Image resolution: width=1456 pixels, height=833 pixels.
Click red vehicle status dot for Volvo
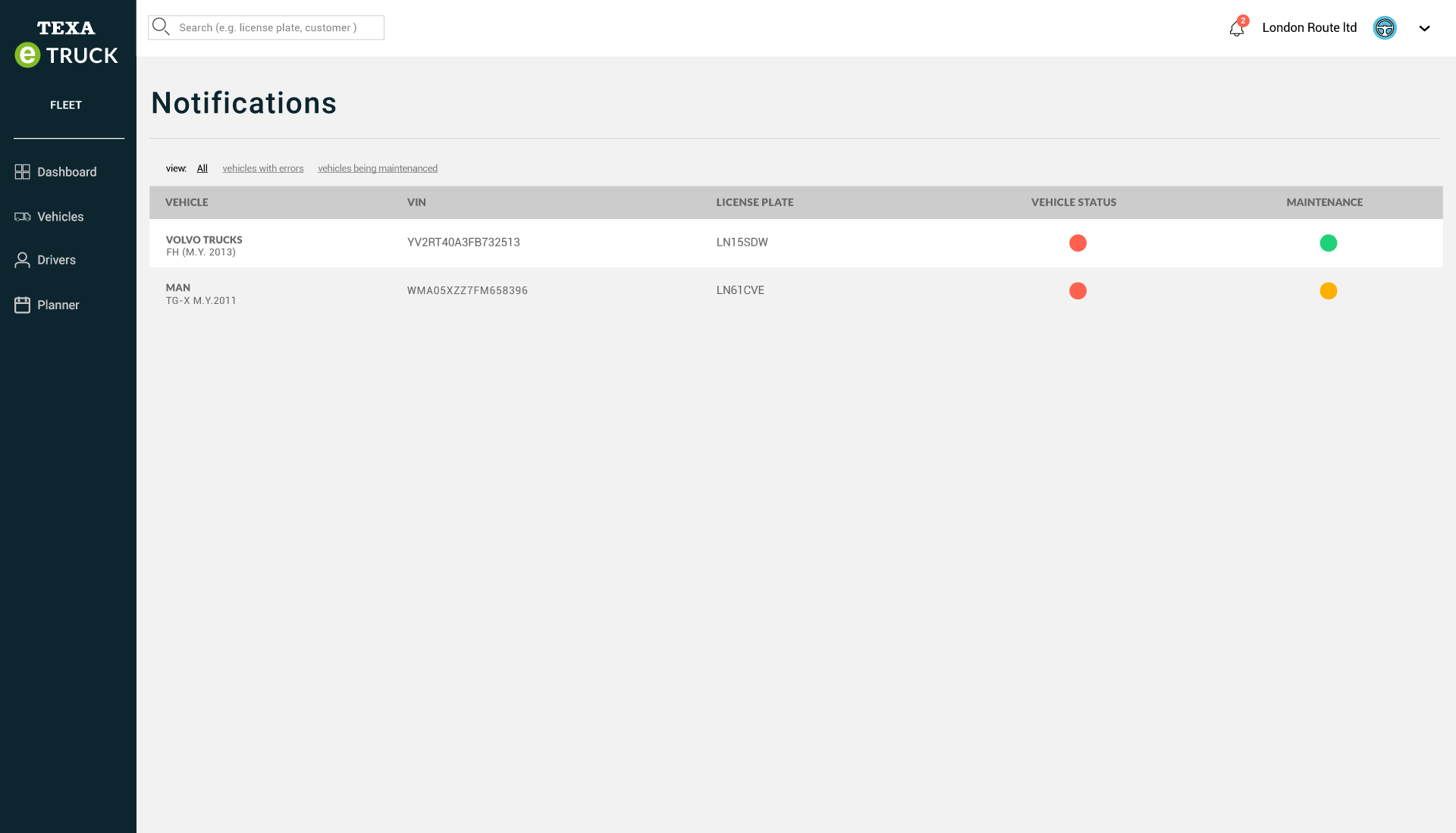(x=1078, y=243)
